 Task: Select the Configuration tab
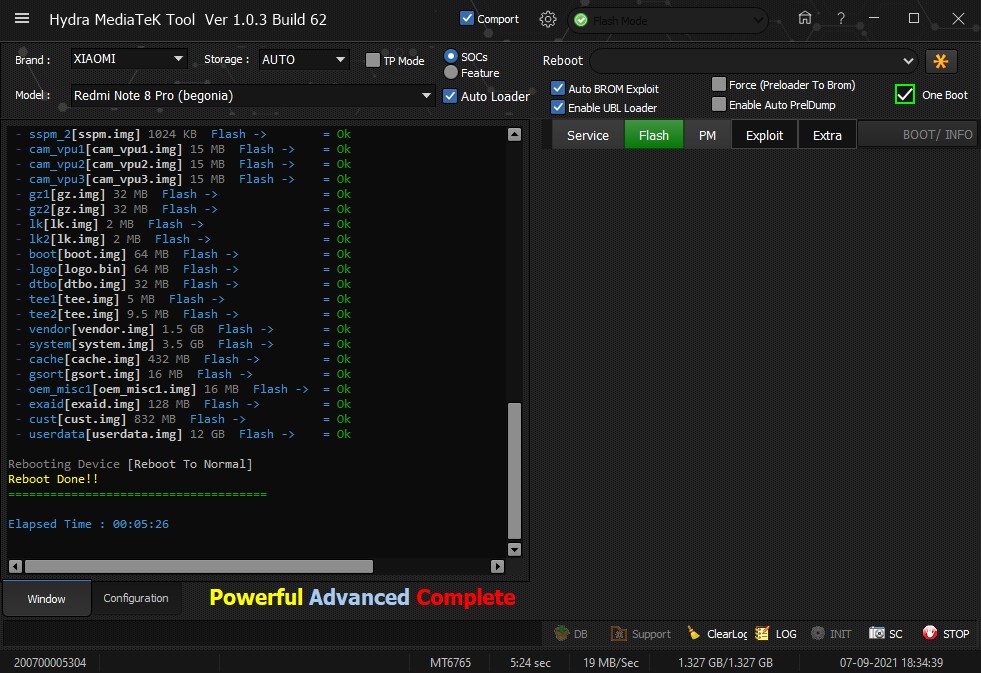tap(136, 598)
